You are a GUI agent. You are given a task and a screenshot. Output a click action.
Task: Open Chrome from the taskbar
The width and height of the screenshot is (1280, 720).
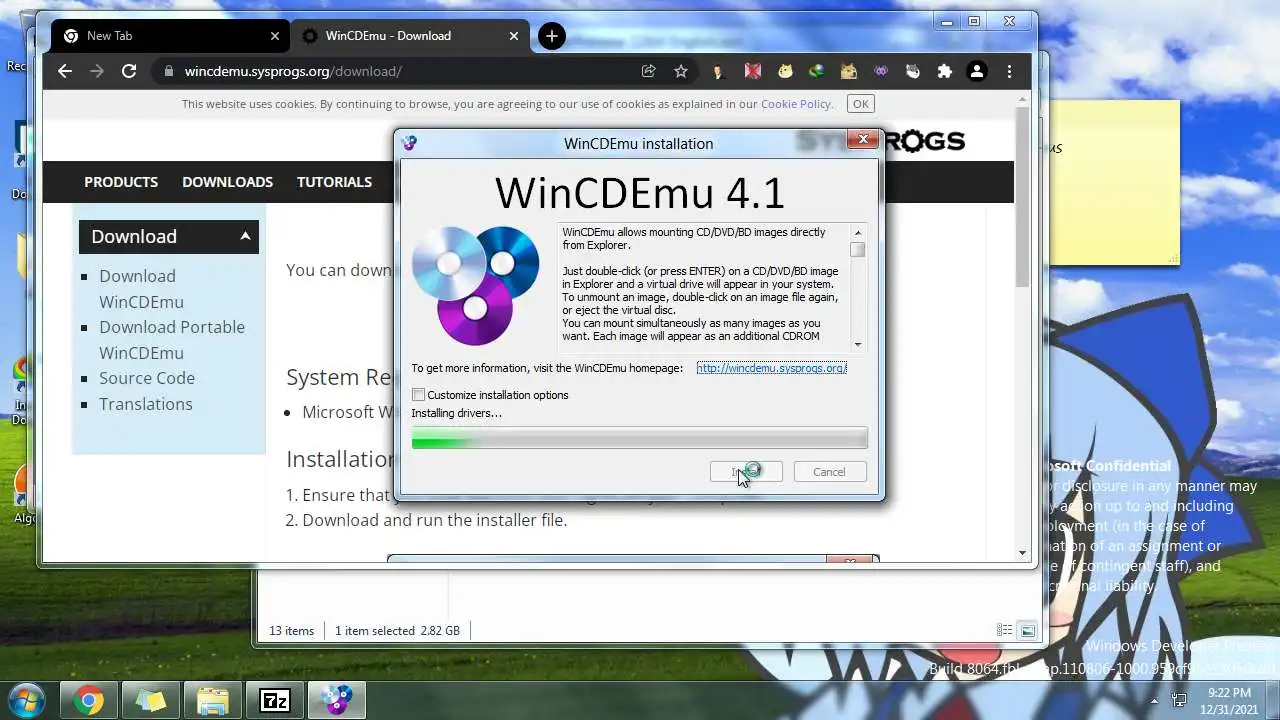click(88, 701)
